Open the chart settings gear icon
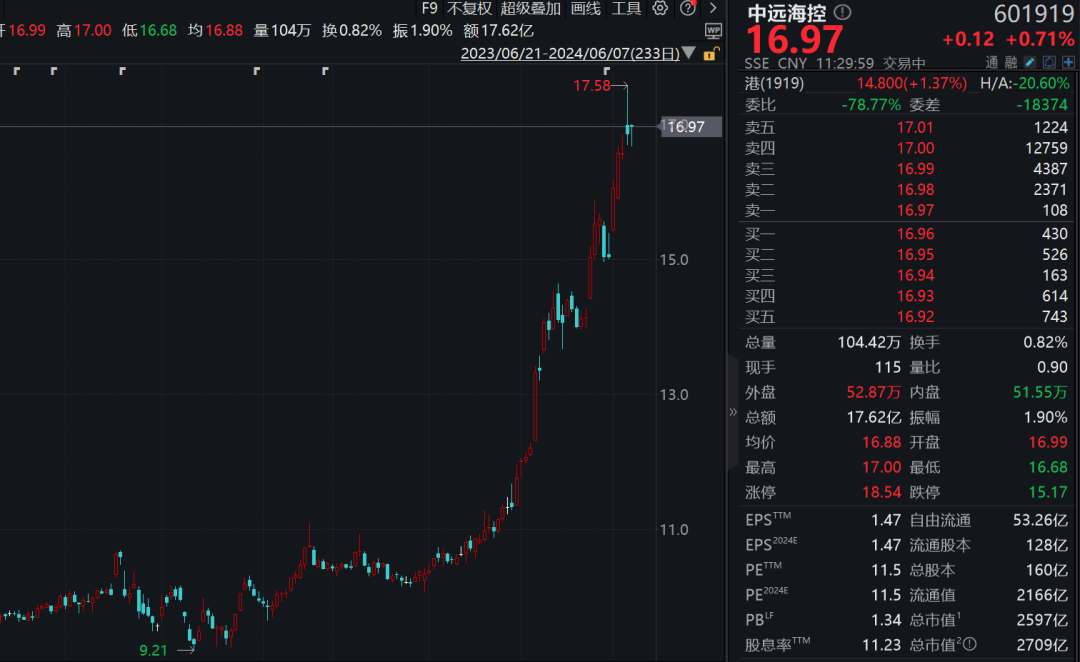The image size is (1080, 662). point(660,8)
